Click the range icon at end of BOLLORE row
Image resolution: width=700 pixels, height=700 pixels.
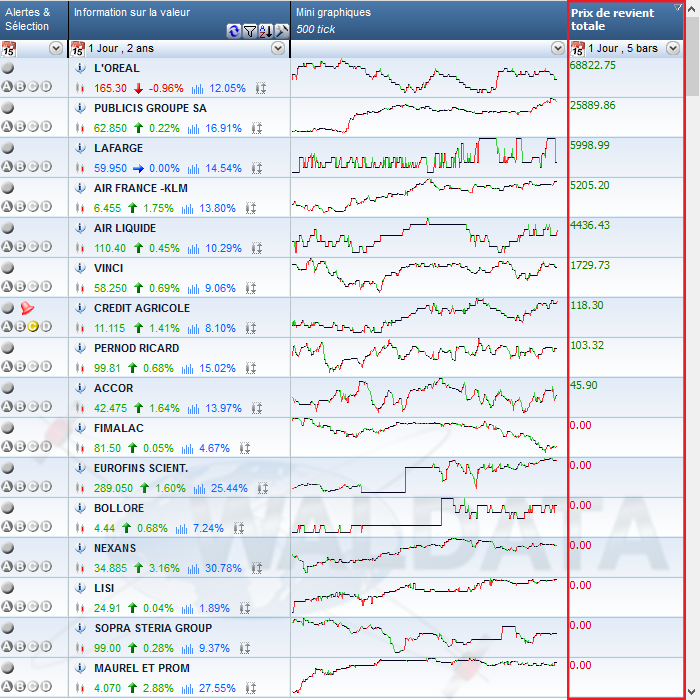(x=239, y=528)
